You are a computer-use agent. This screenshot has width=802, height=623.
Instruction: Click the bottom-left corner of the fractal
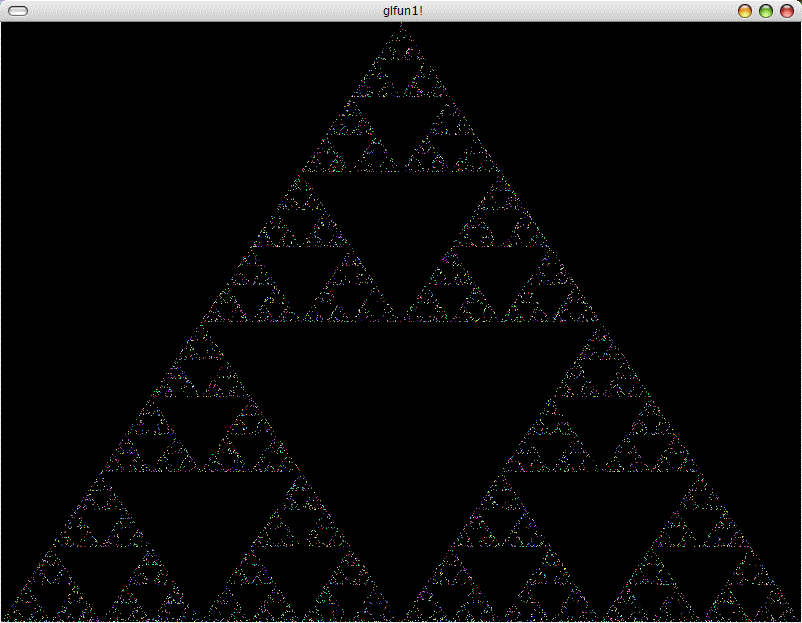[4, 619]
